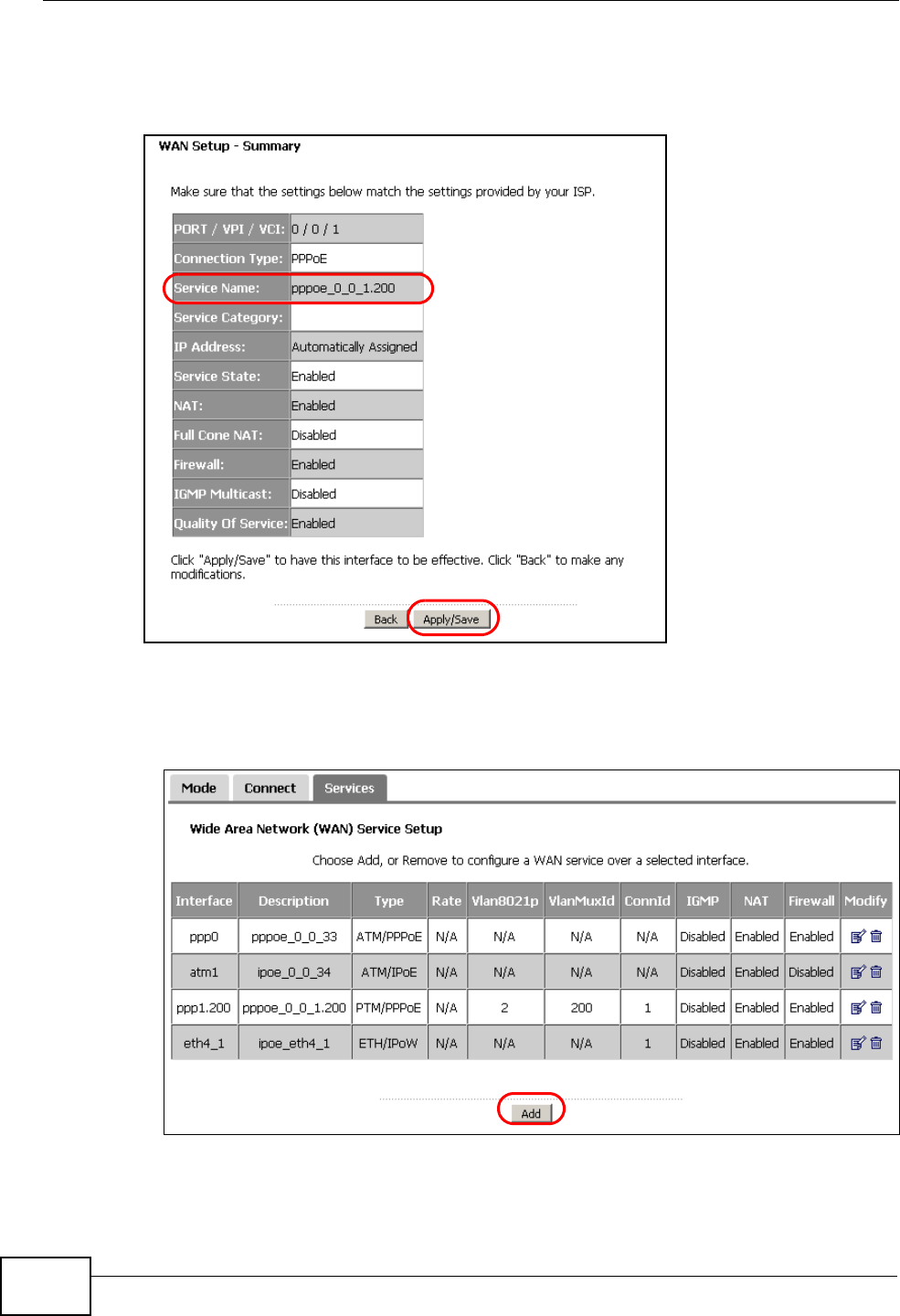900x1316 pixels.
Task: Click the Modify column header
Action: click(865, 901)
